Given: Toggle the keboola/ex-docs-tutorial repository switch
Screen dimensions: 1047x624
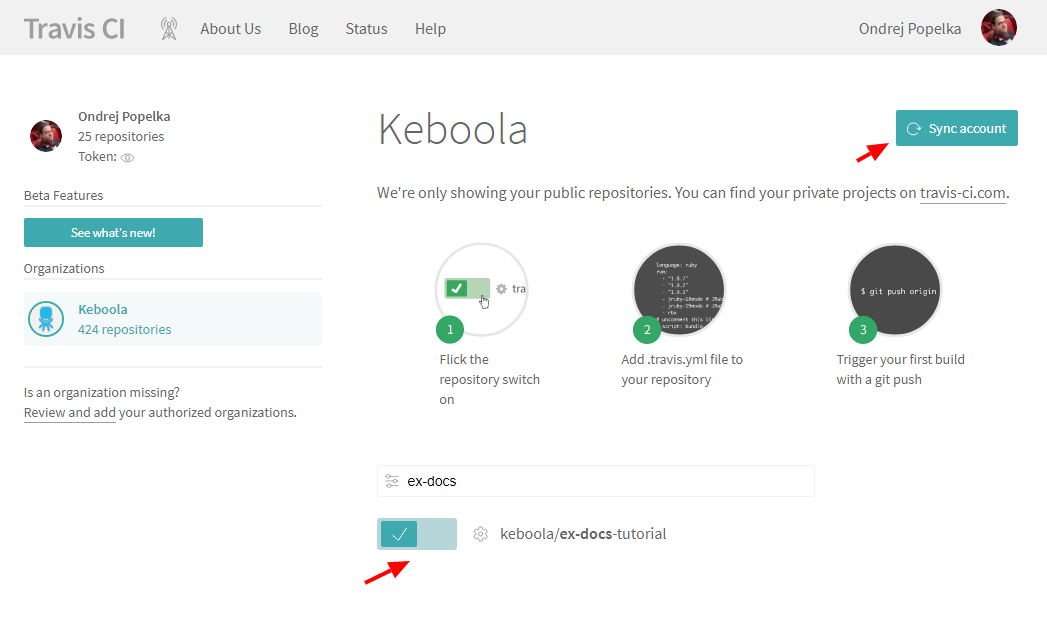Looking at the screenshot, I should coord(417,534).
